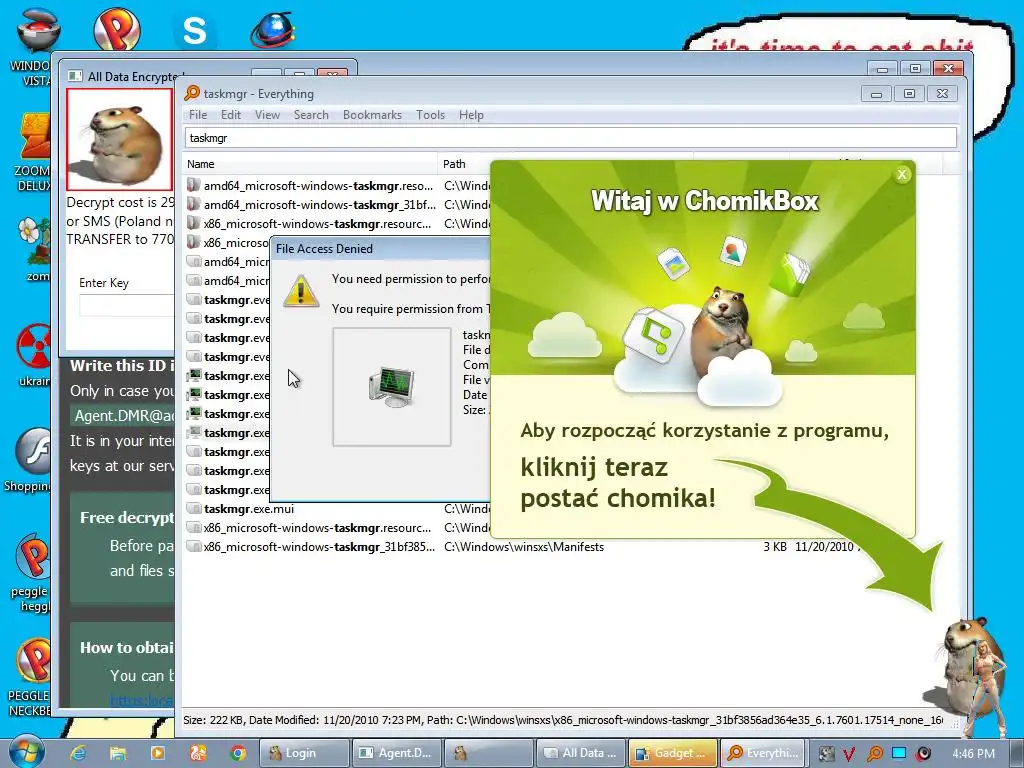The image size is (1024, 768).
Task: Open the File menu in Everything
Action: pyautogui.click(x=198, y=115)
